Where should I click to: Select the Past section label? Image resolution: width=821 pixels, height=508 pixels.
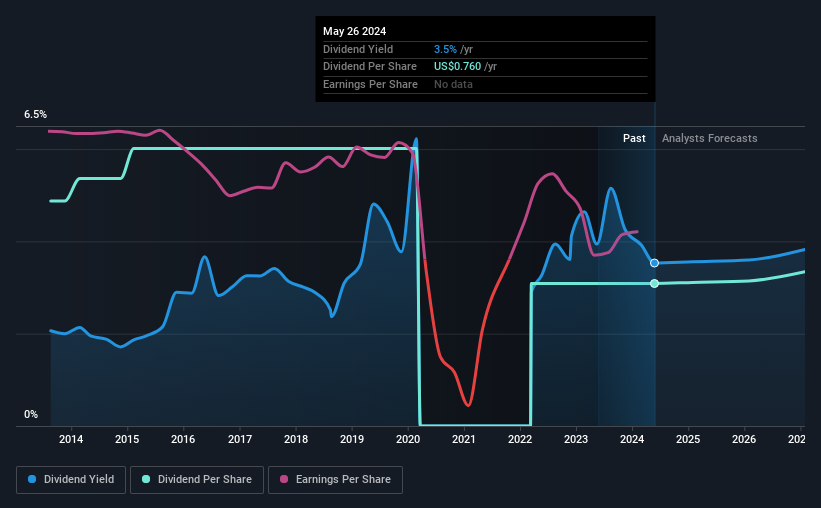[x=634, y=138]
